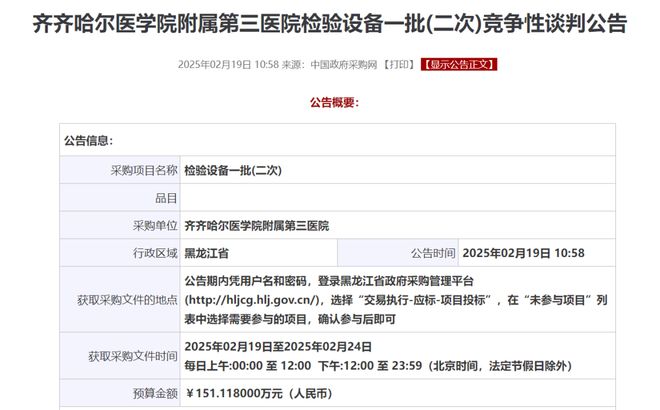Click the value 齐齐哈尔医学院附属第三医院 in the table
This screenshot has height=410, width=660.
pyautogui.click(x=257, y=226)
